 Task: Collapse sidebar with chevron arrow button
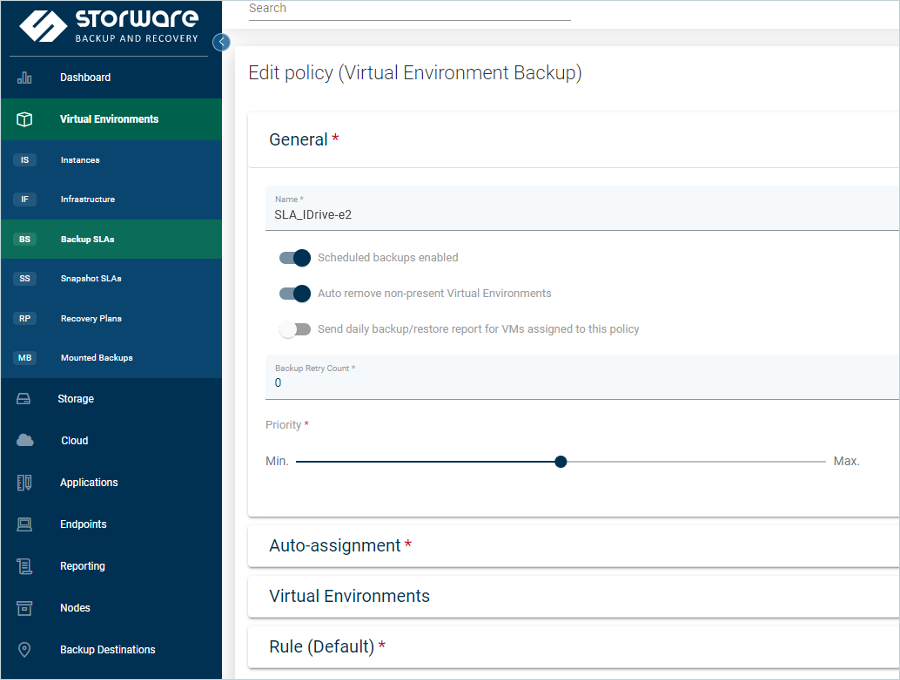(221, 42)
